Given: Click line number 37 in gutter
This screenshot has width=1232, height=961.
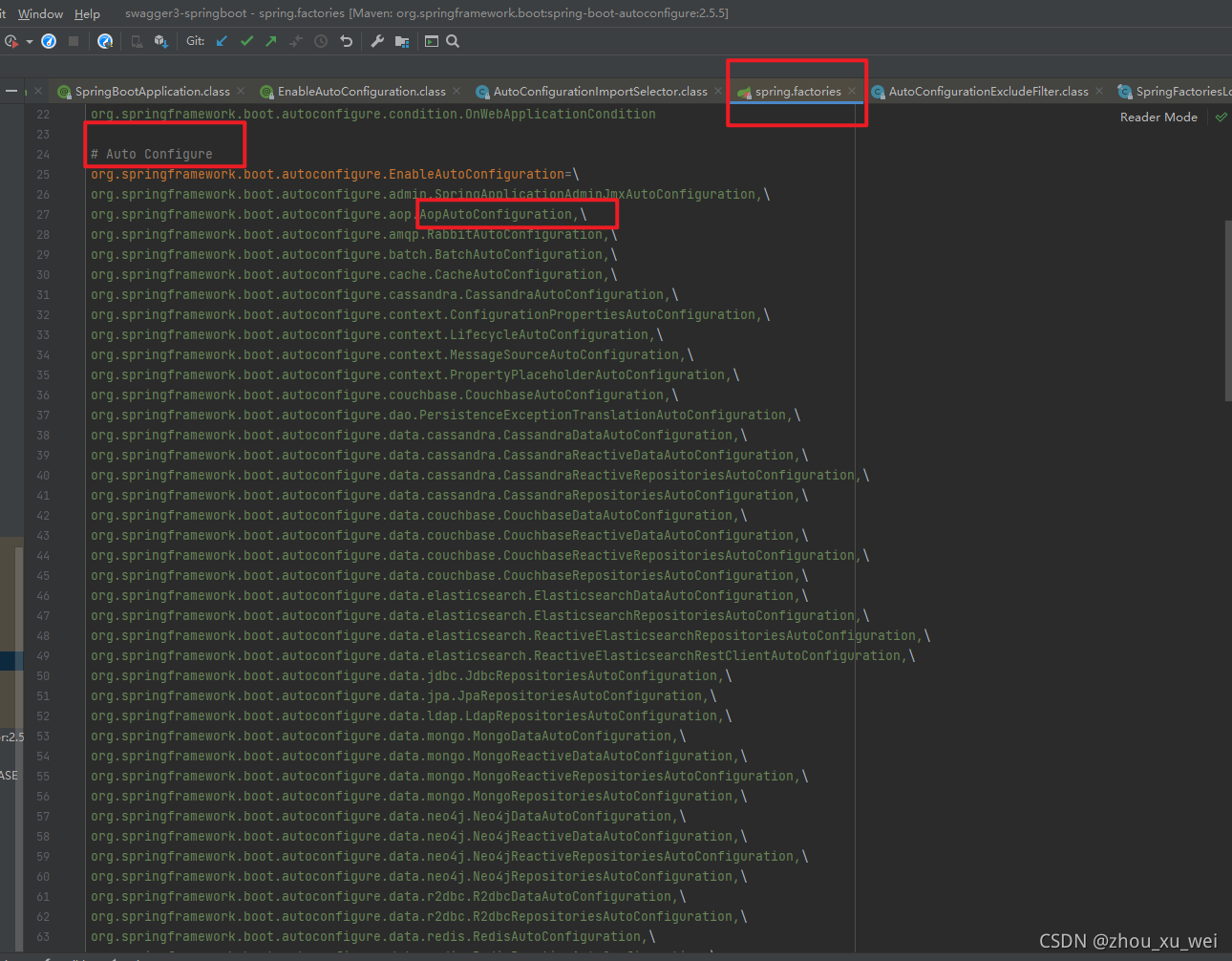Looking at the screenshot, I should 43,416.
